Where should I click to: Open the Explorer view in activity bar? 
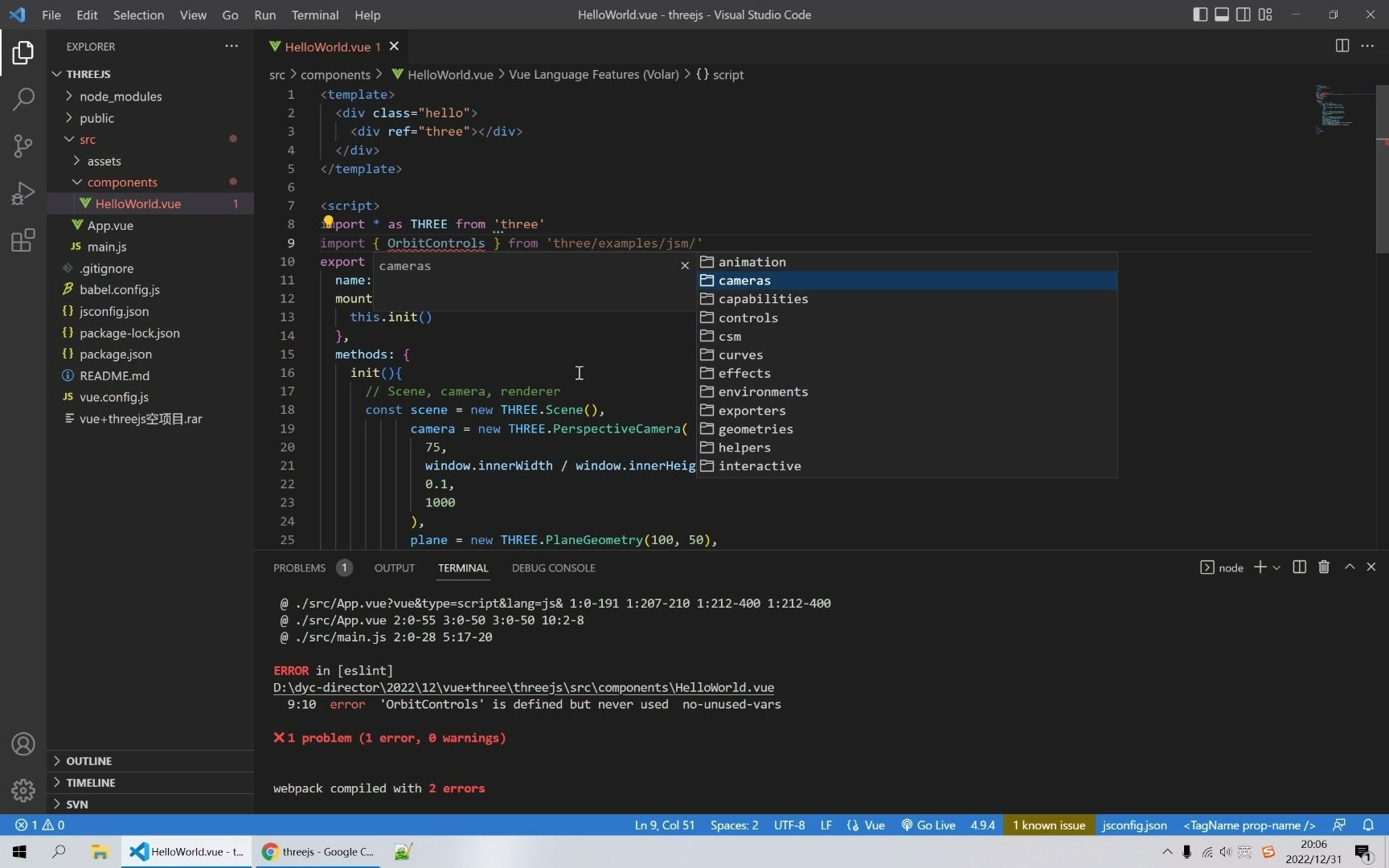click(x=23, y=53)
